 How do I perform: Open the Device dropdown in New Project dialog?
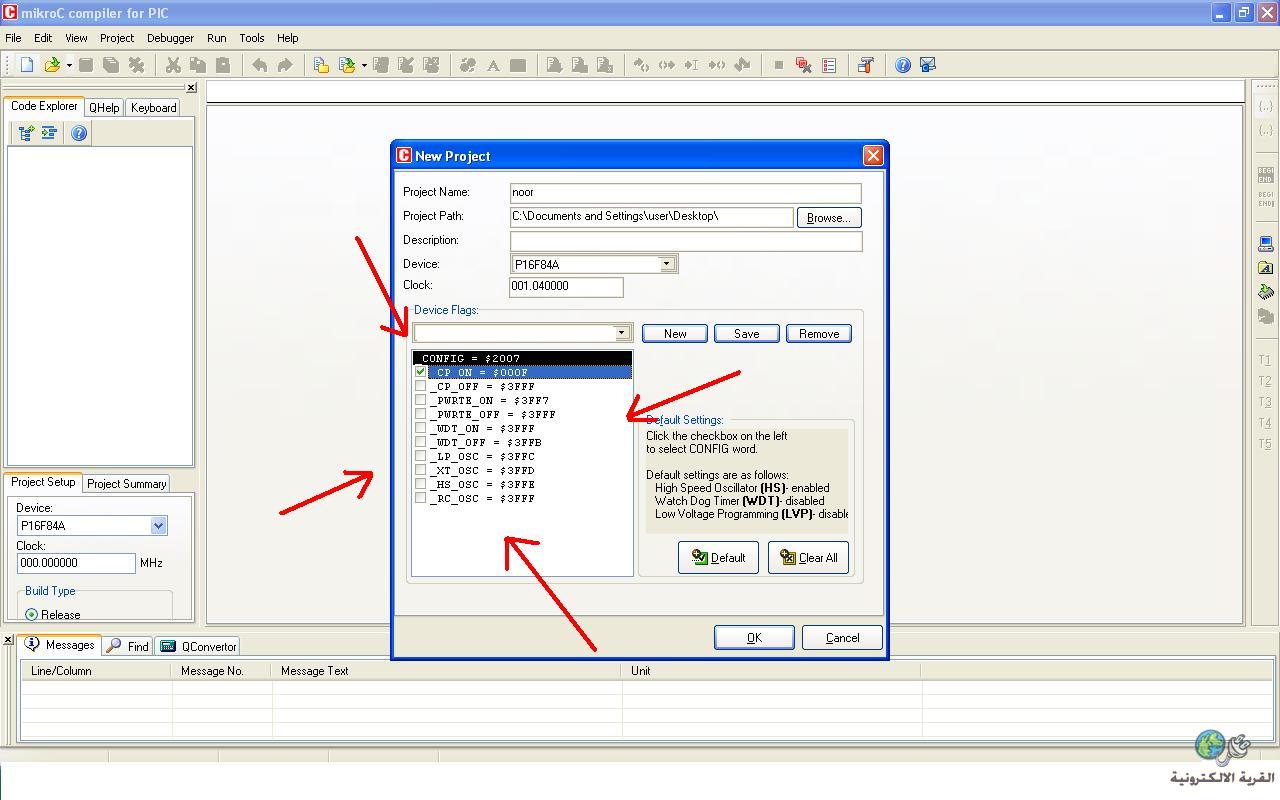click(667, 264)
